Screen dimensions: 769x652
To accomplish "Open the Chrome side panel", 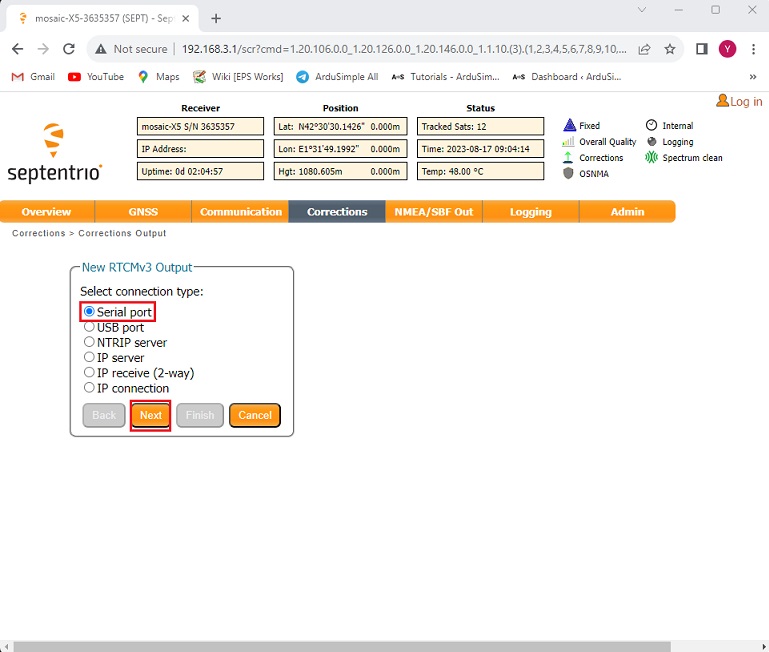I will [702, 49].
